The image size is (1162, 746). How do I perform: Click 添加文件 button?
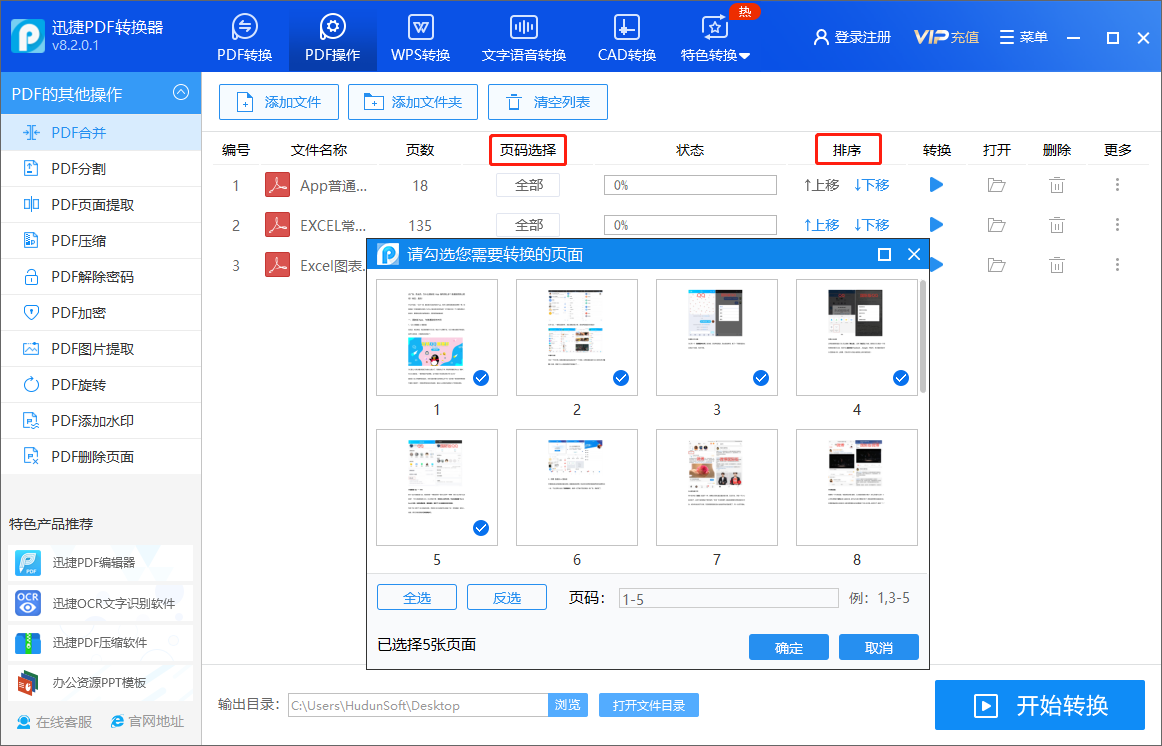tap(279, 102)
